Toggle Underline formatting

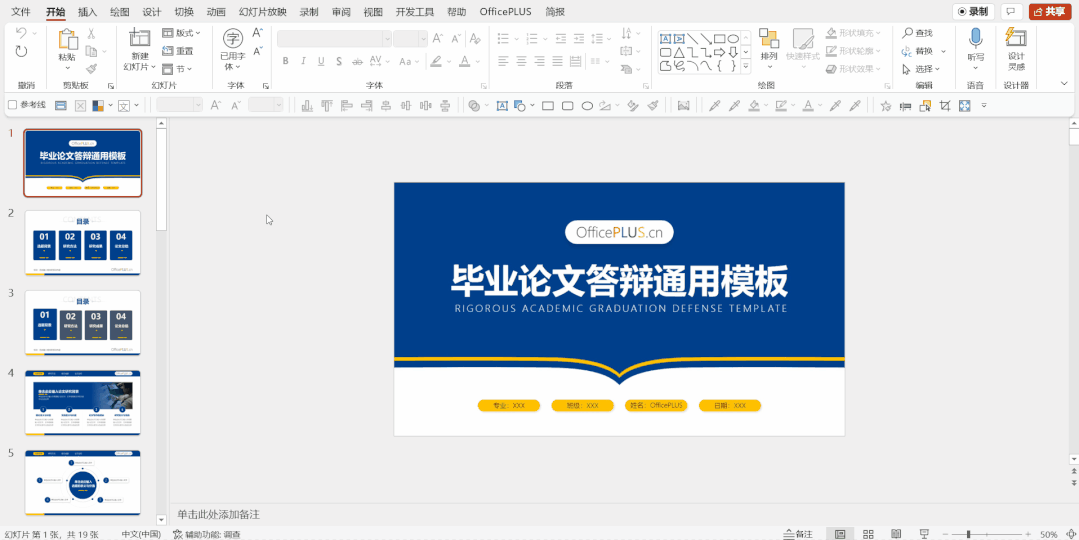321,61
